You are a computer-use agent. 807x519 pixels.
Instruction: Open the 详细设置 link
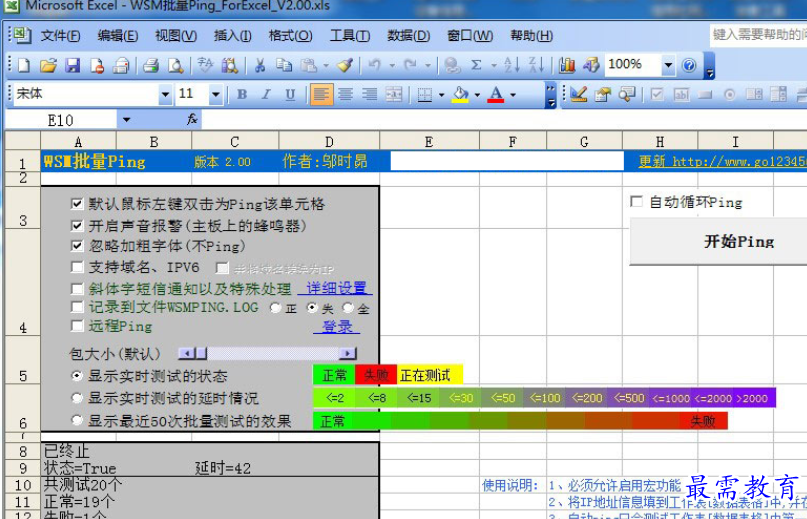(335, 288)
